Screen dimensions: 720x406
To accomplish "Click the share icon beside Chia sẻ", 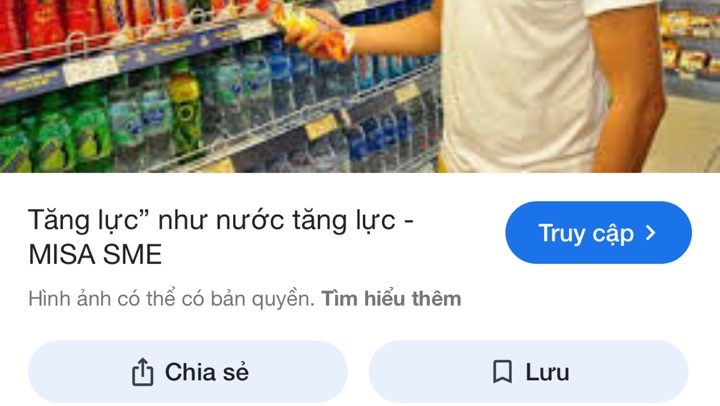I will click(142, 372).
